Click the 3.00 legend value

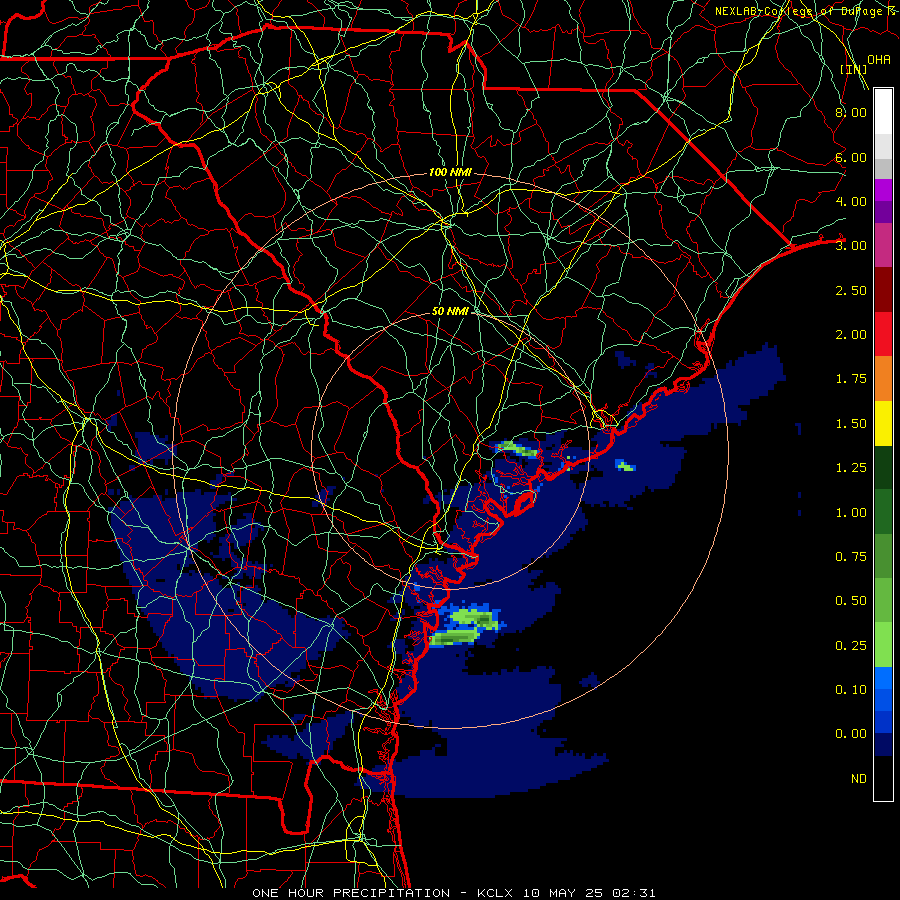[851, 246]
